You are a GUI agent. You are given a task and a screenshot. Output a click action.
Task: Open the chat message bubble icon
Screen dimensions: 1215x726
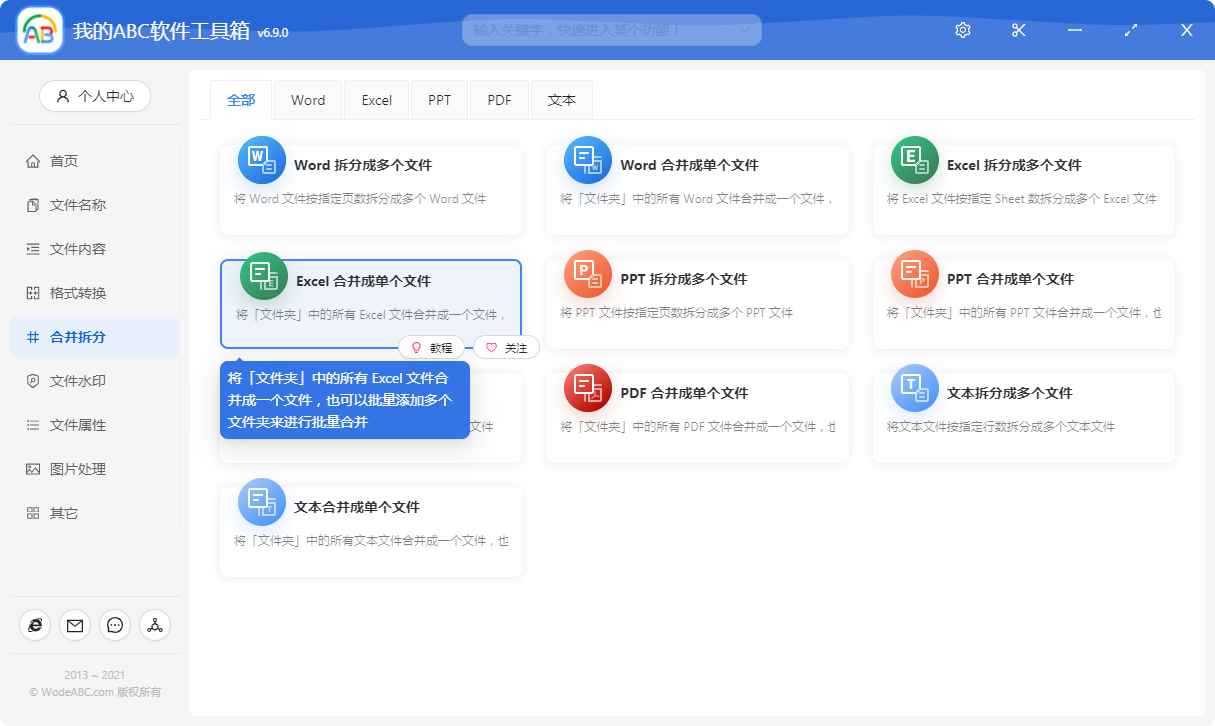coord(115,625)
